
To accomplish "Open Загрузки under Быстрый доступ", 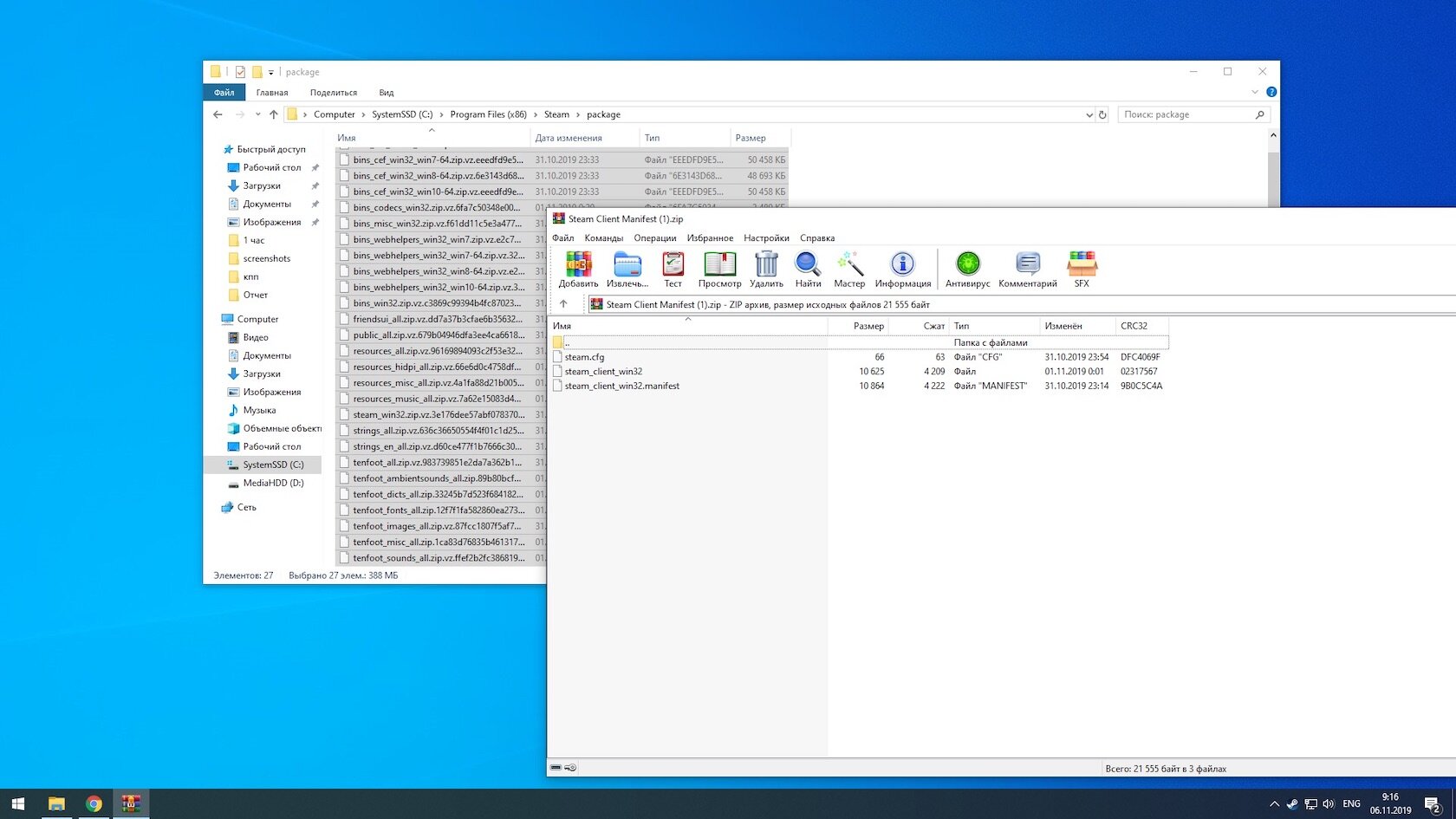I will [x=262, y=186].
